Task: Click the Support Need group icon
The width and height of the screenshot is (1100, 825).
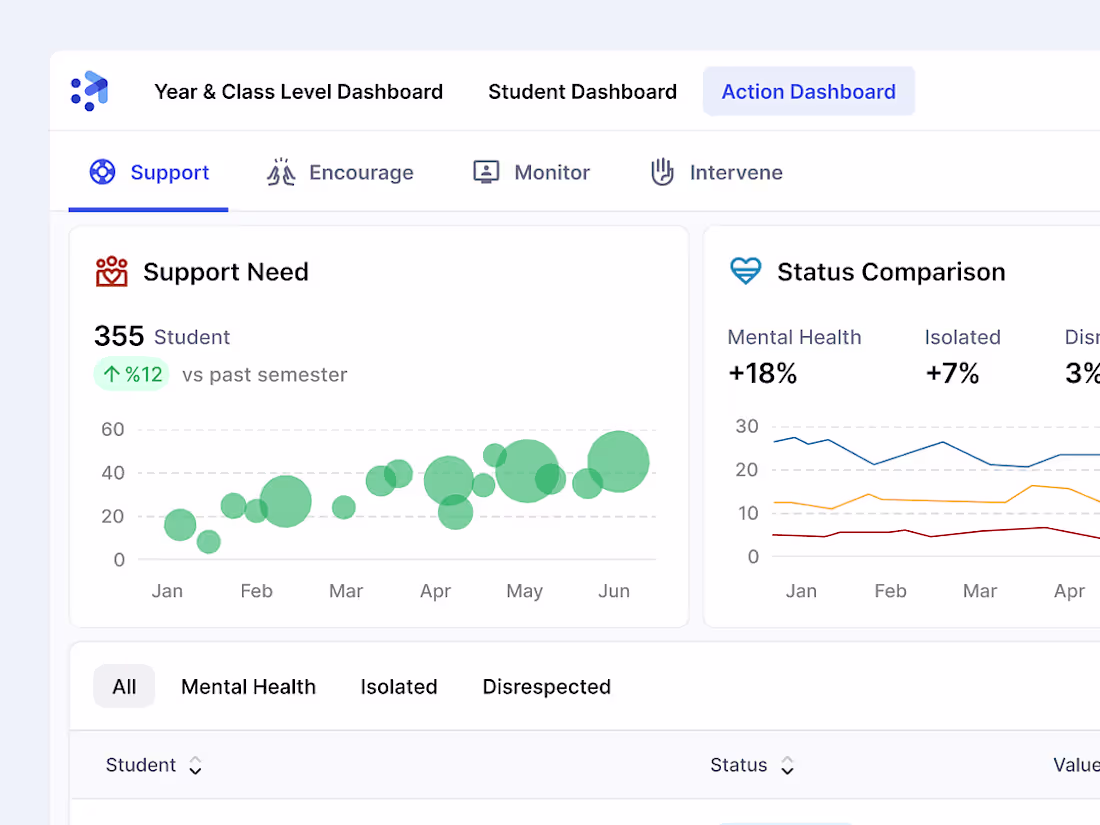Action: click(x=112, y=270)
